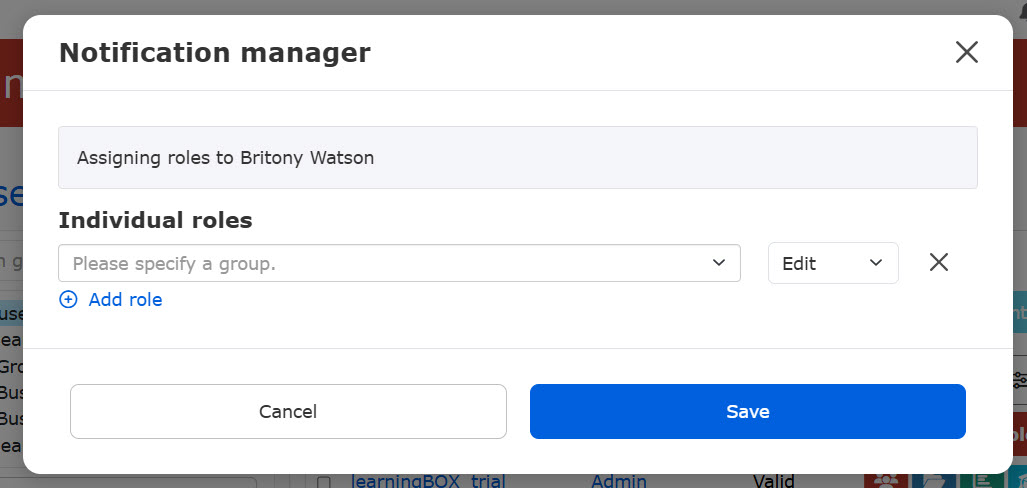Click the chevron arrow of the group selector
The image size is (1027, 488).
pos(718,263)
